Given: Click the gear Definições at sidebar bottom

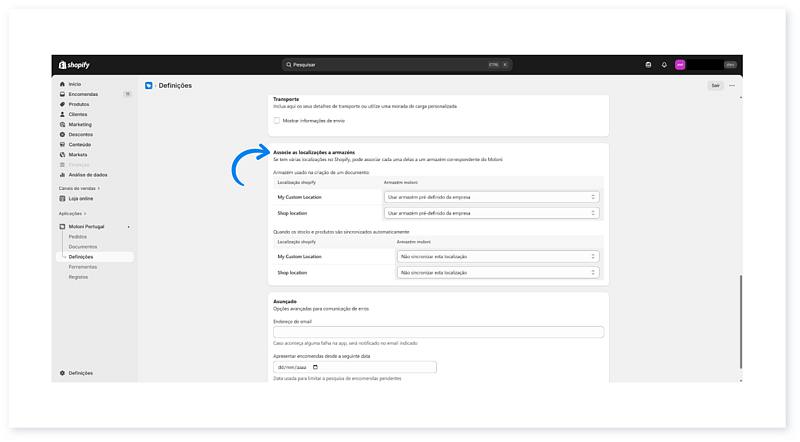Looking at the screenshot, I should (80, 373).
